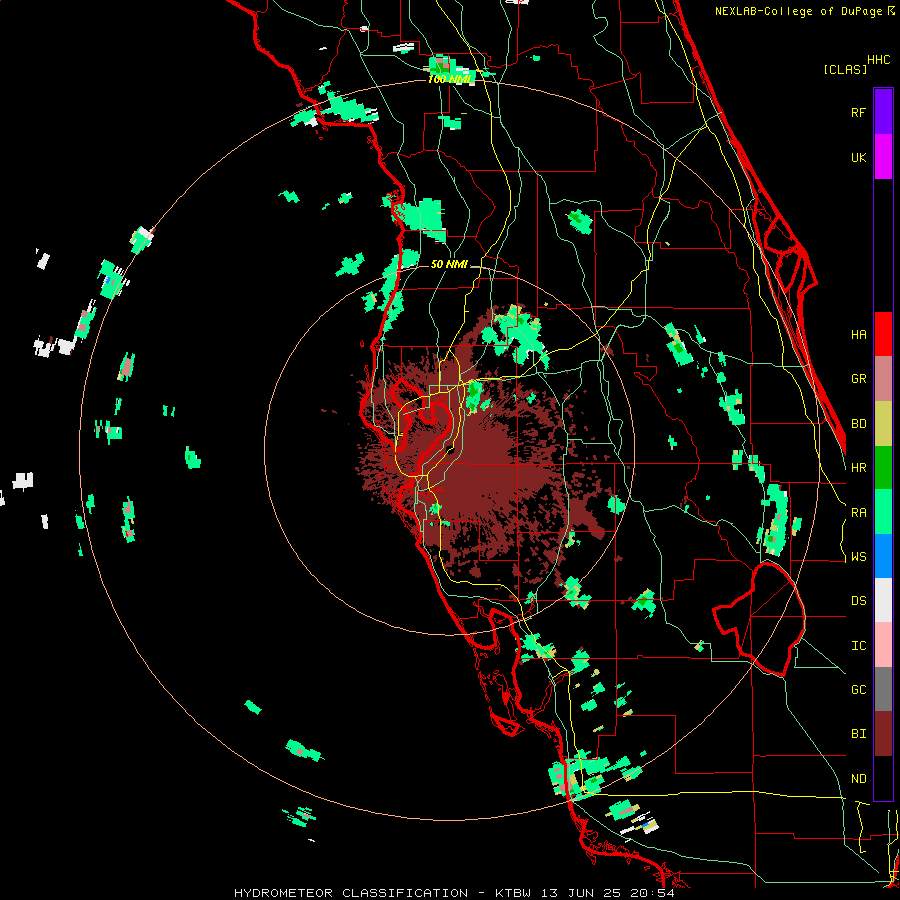
Task: Click the WS legend label
Action: (858, 556)
